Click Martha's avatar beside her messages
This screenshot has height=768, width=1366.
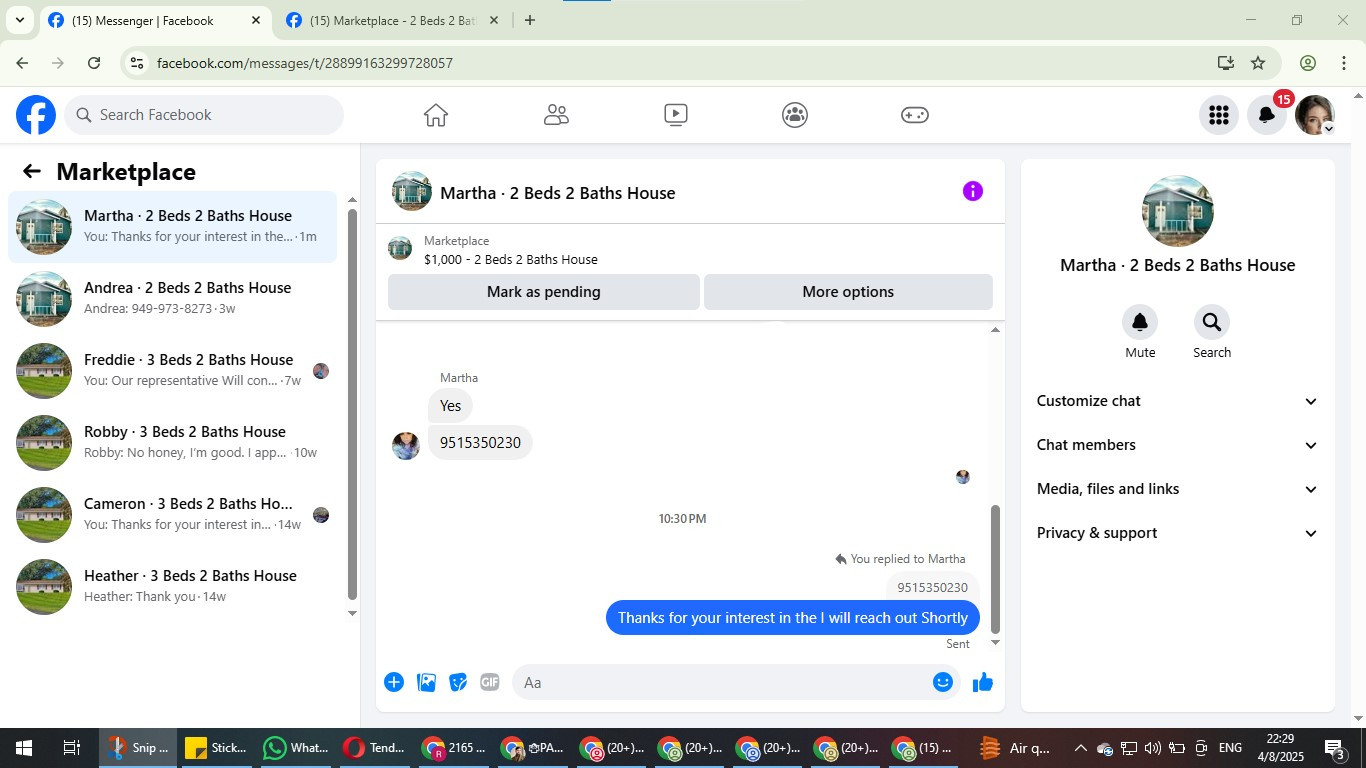click(x=406, y=446)
